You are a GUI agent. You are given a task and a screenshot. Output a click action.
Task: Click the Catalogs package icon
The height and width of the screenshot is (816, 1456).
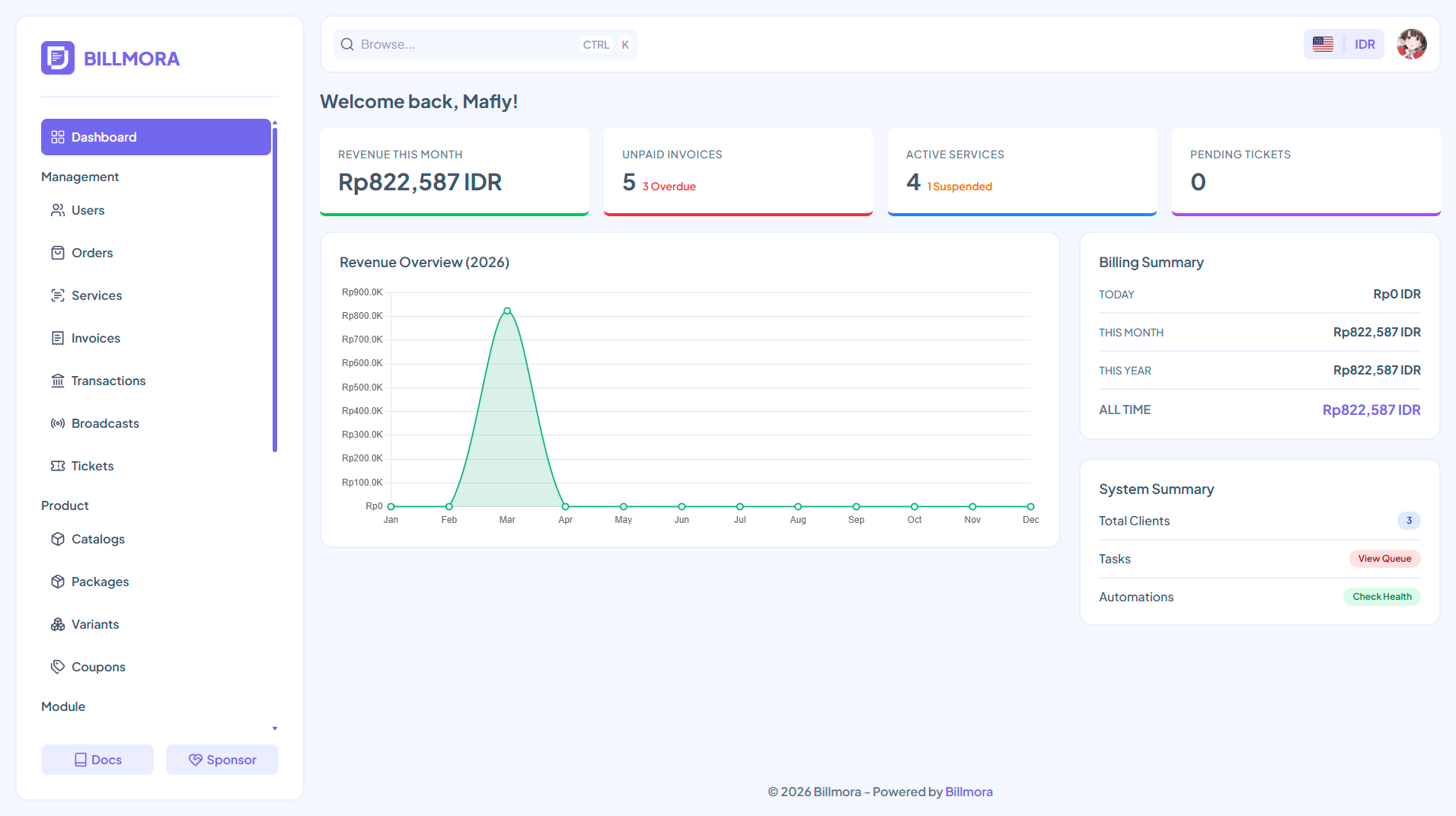point(59,539)
